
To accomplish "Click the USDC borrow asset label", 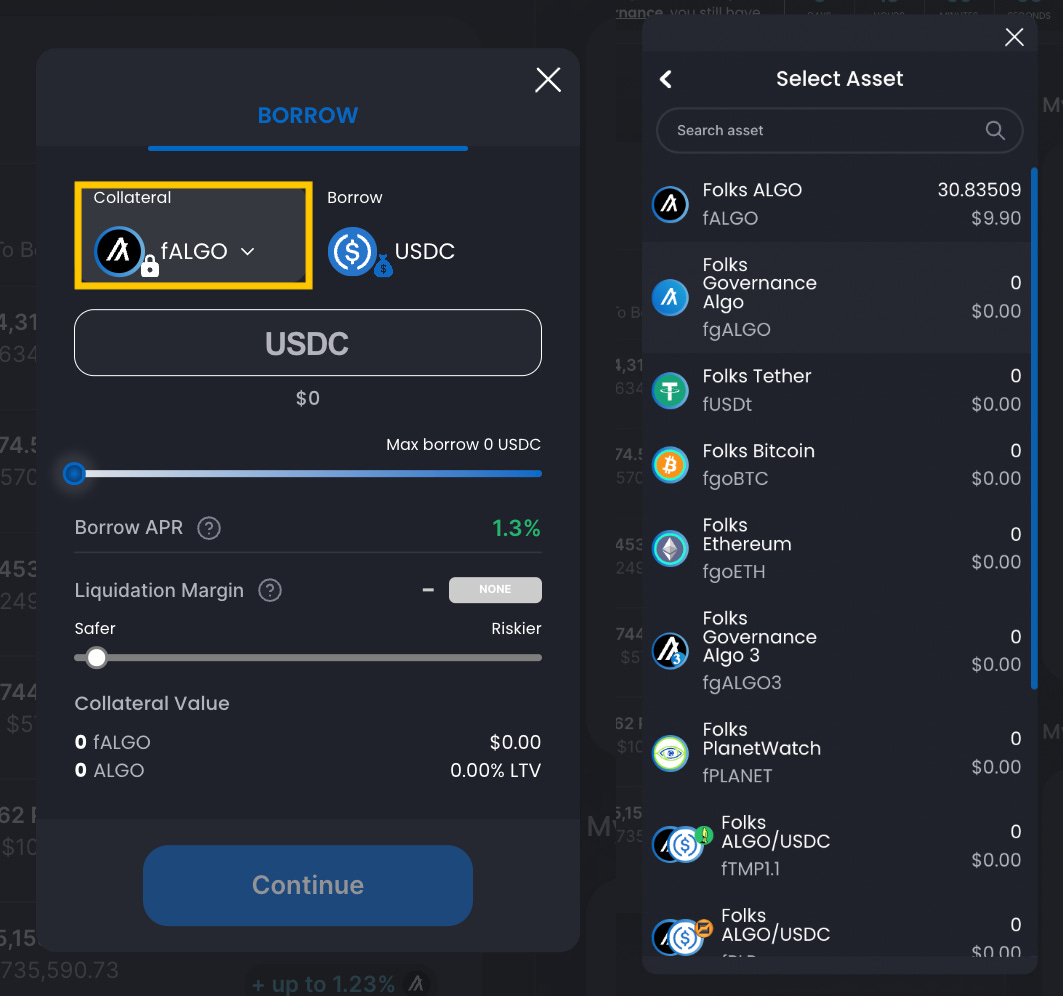I will click(x=424, y=252).
